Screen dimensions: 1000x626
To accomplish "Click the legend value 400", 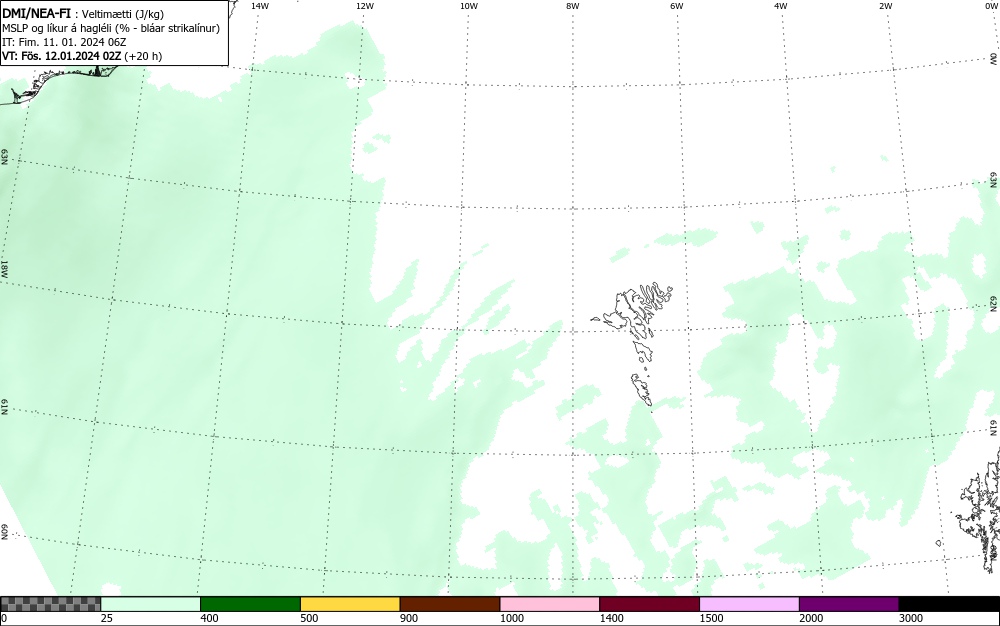I will [209, 618].
